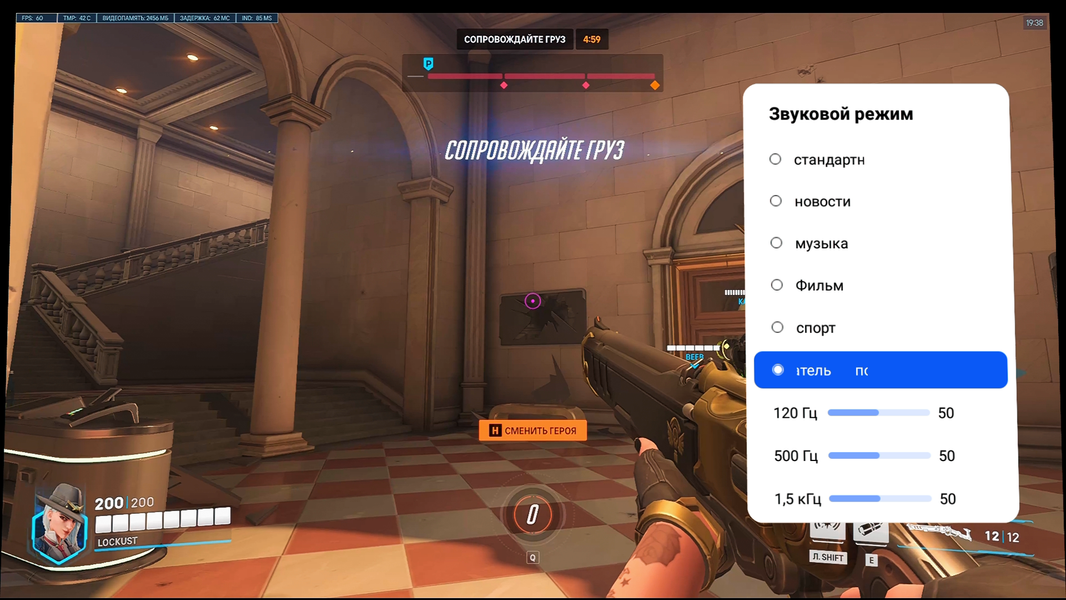Image resolution: width=1066 pixels, height=600 pixels.
Task: Click the Ashe hero portrait
Action: coord(60,525)
